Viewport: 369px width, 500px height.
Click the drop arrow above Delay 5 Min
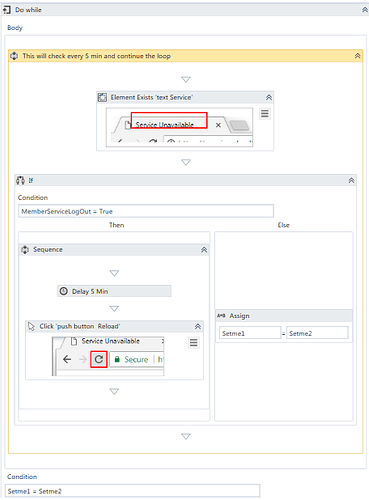(114, 273)
